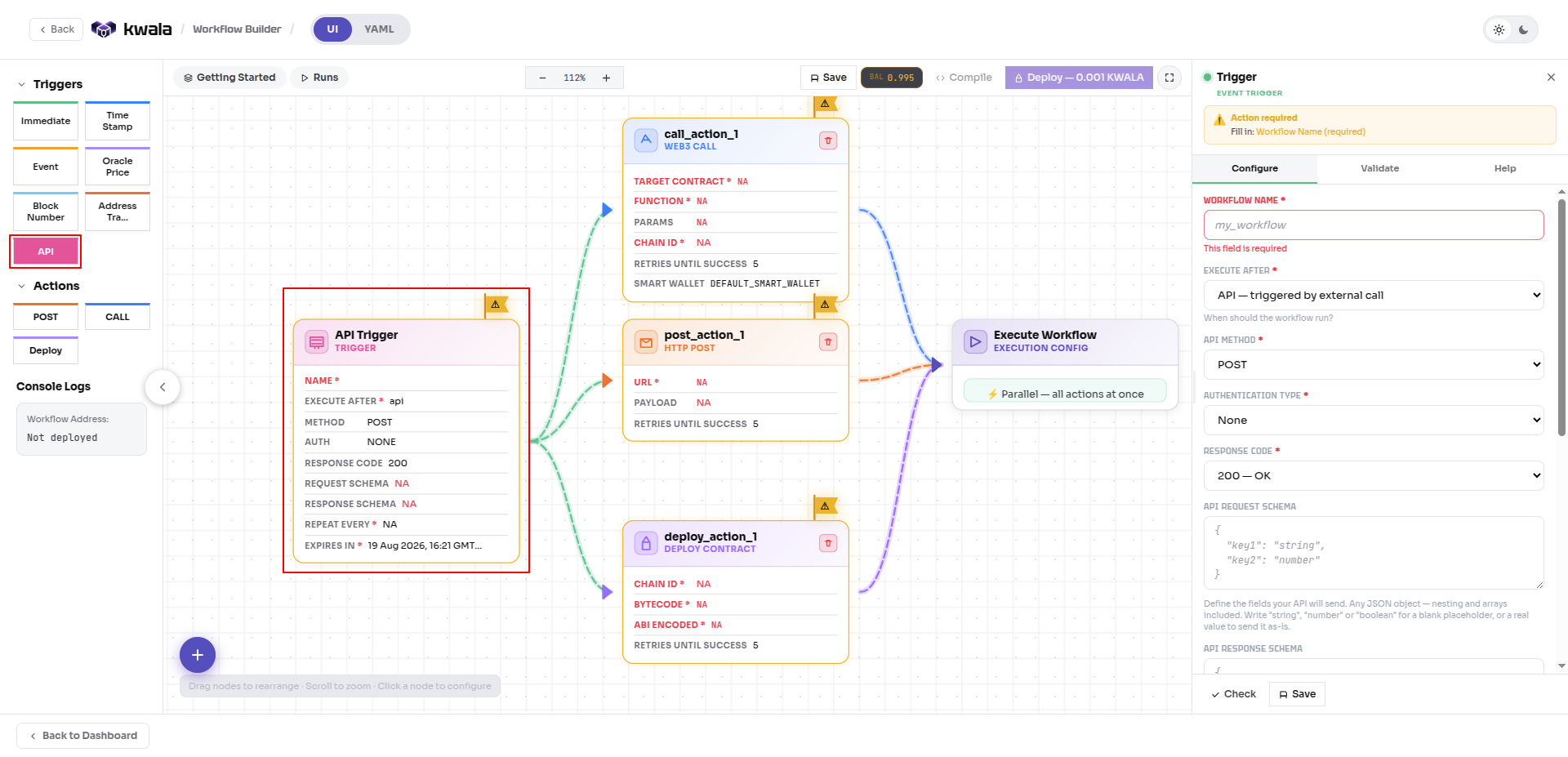Collapse the Triggers section

click(x=22, y=84)
